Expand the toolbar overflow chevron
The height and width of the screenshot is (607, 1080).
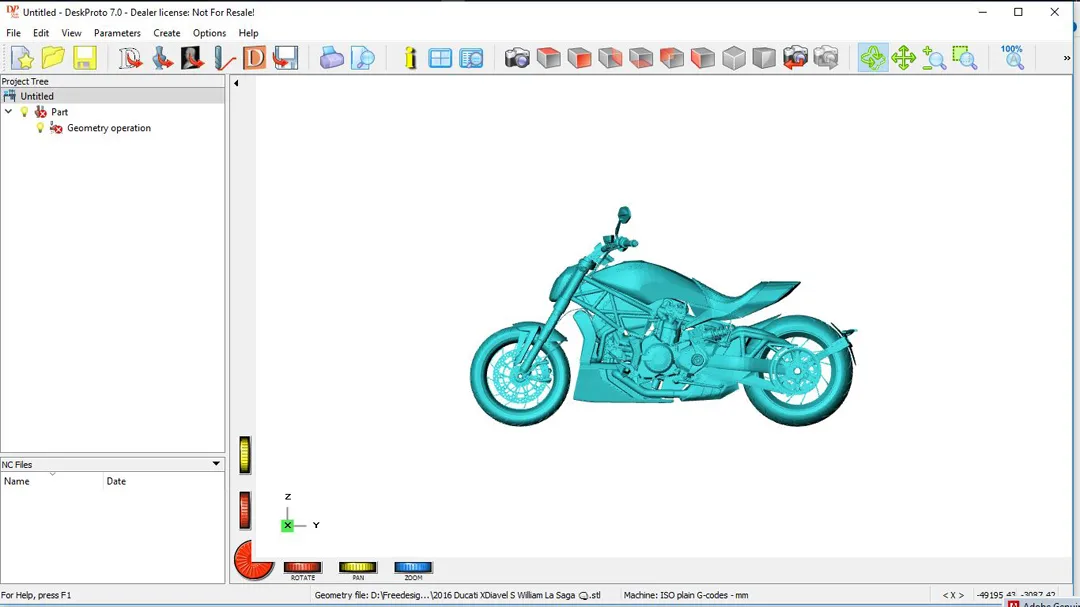[x=1067, y=58]
